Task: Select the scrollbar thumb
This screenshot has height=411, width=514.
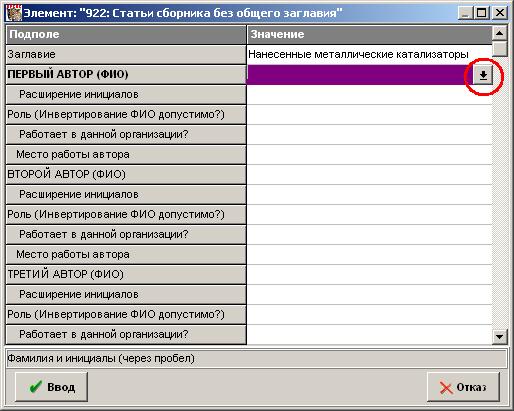Action: [499, 48]
